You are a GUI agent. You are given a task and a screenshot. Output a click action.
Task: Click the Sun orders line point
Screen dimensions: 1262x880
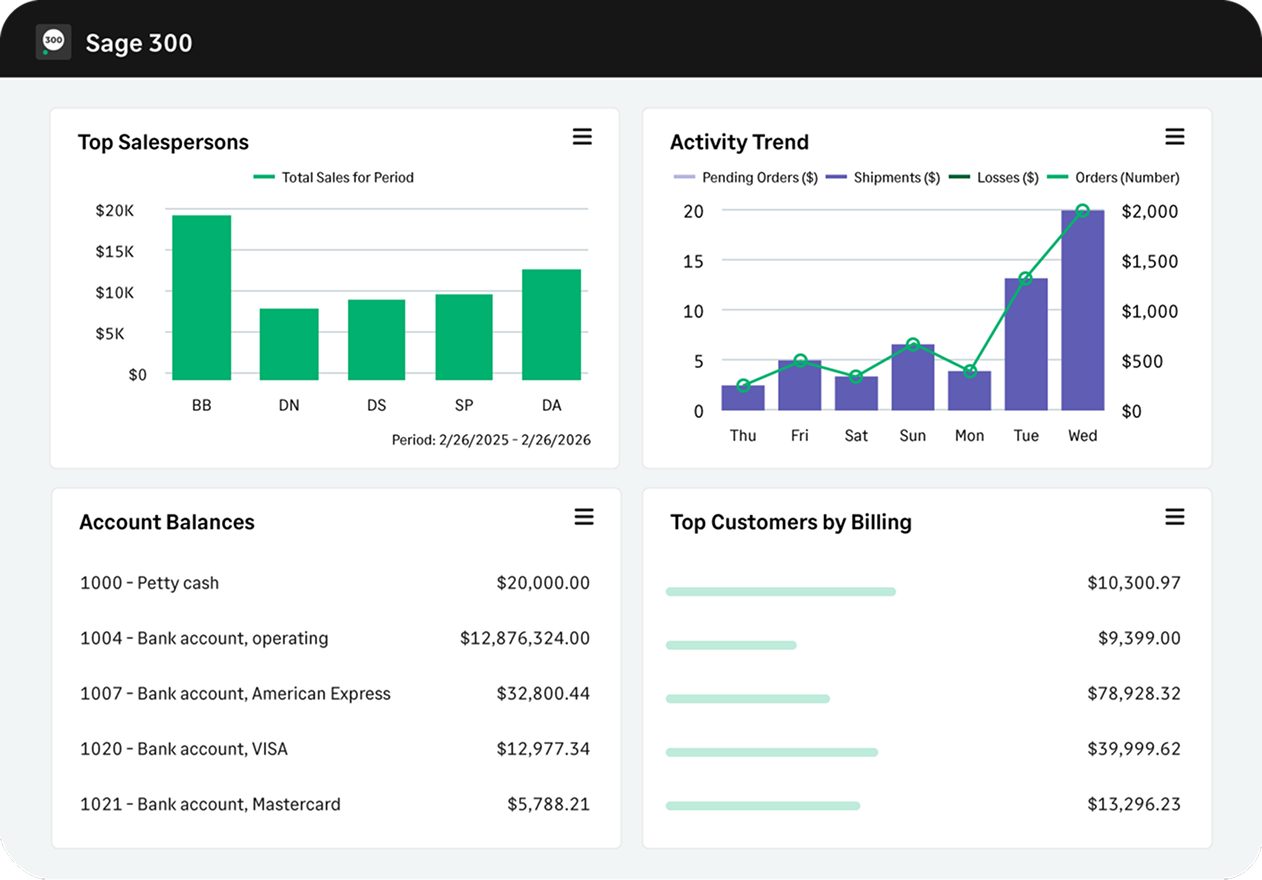pos(913,345)
